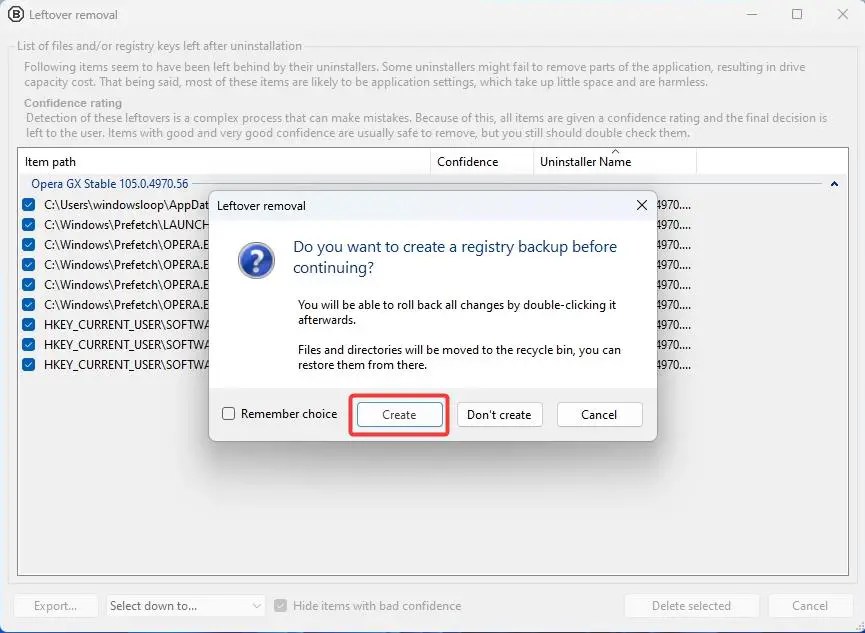Uncheck the C:\Users\windowsloop\AppData item
Viewport: 865px width, 633px height.
pyautogui.click(x=29, y=205)
